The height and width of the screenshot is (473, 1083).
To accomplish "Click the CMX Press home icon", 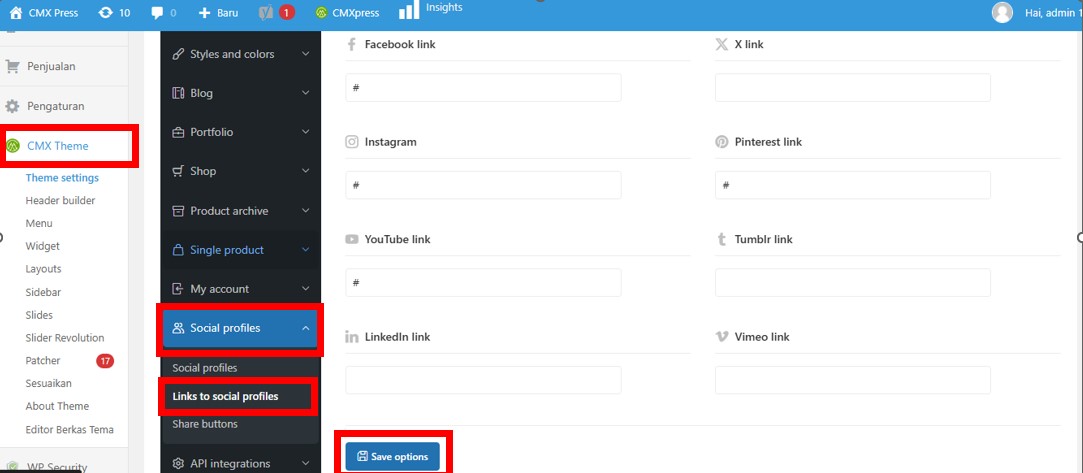I will 16,12.
